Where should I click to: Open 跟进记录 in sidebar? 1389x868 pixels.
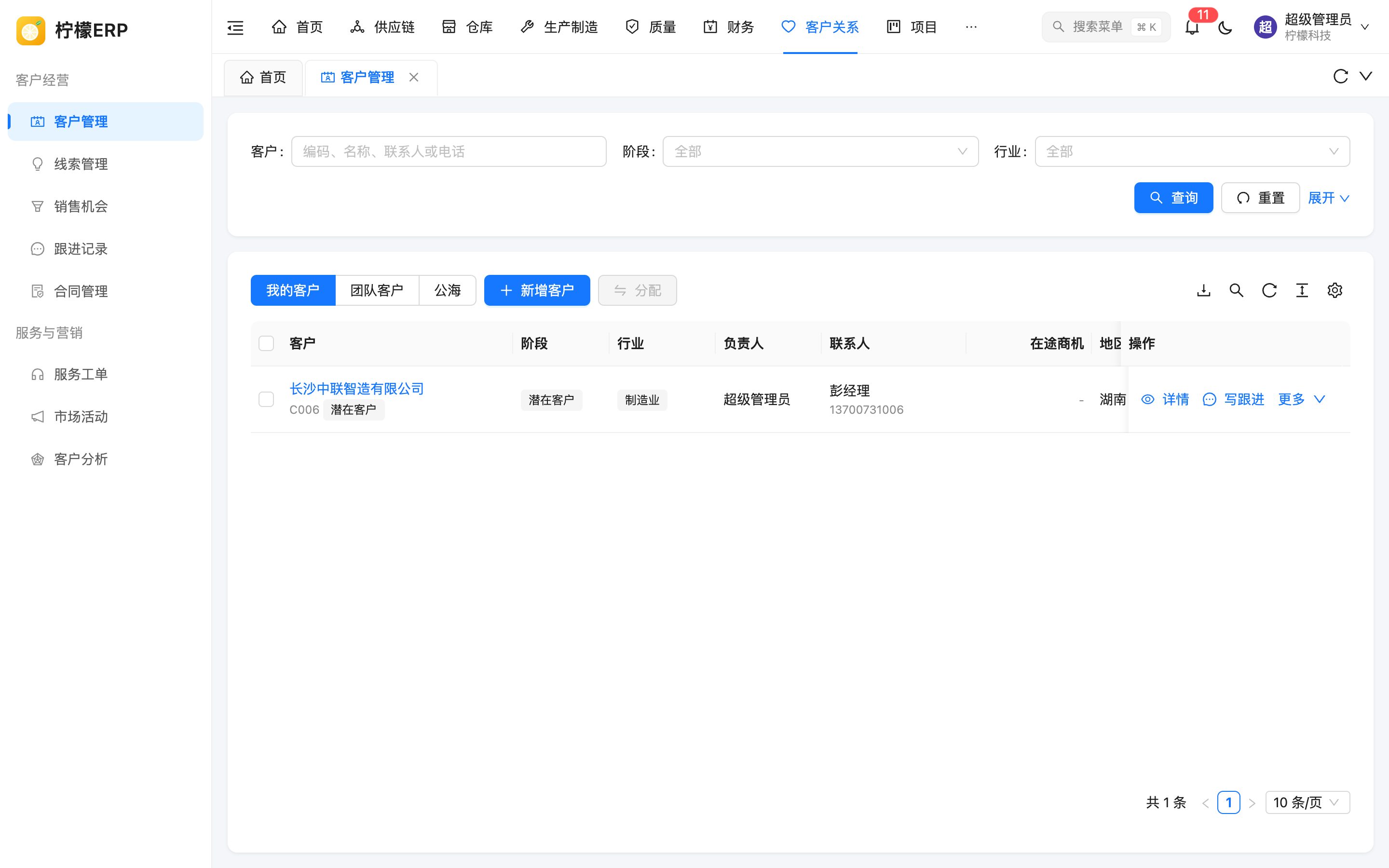click(106, 249)
